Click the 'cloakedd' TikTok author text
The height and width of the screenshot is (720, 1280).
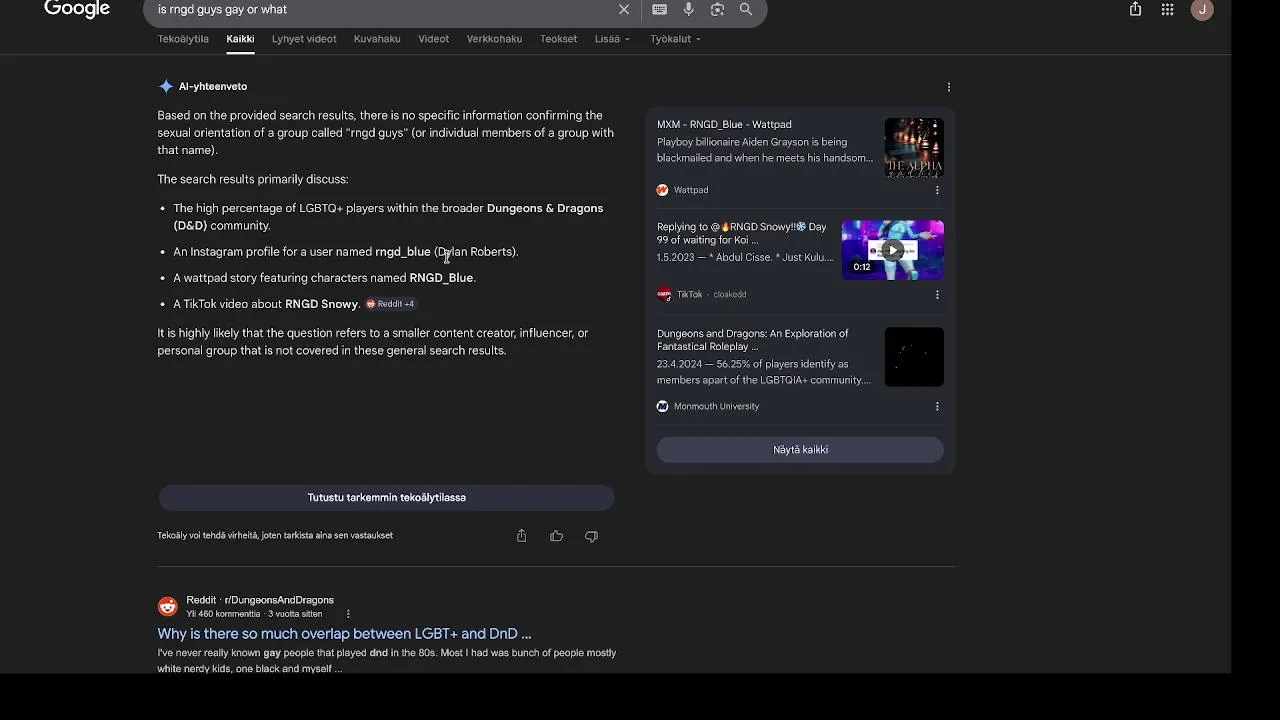[730, 295]
